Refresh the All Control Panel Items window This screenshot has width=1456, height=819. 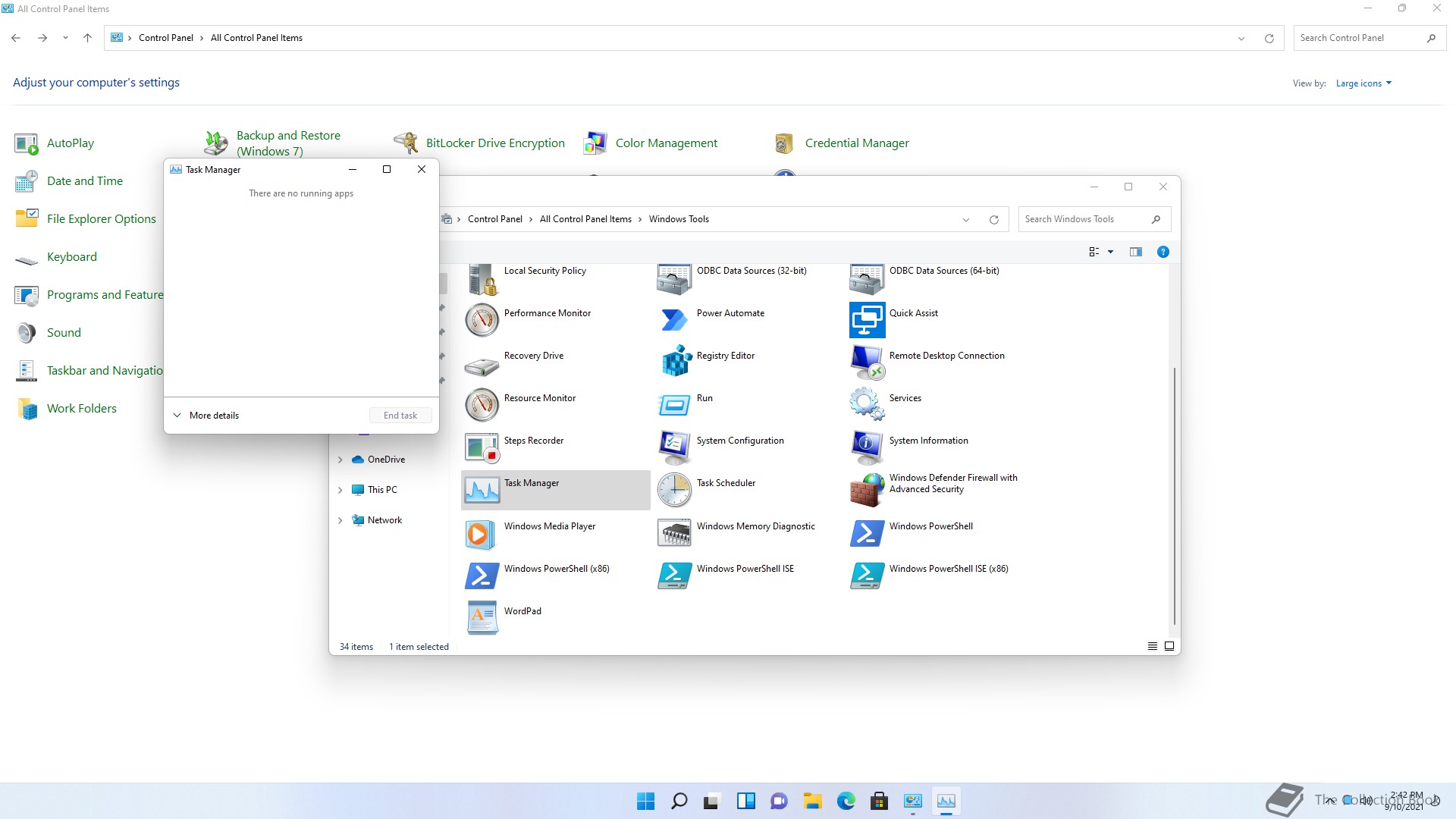pyautogui.click(x=1269, y=39)
